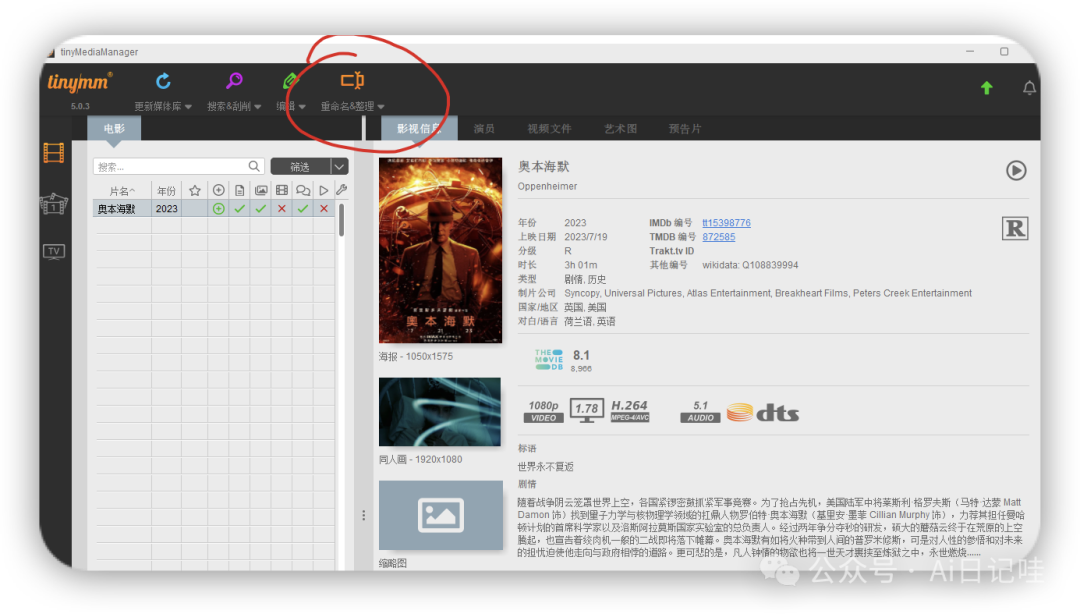Click the 1.78 aspect ratio badge

coord(587,410)
